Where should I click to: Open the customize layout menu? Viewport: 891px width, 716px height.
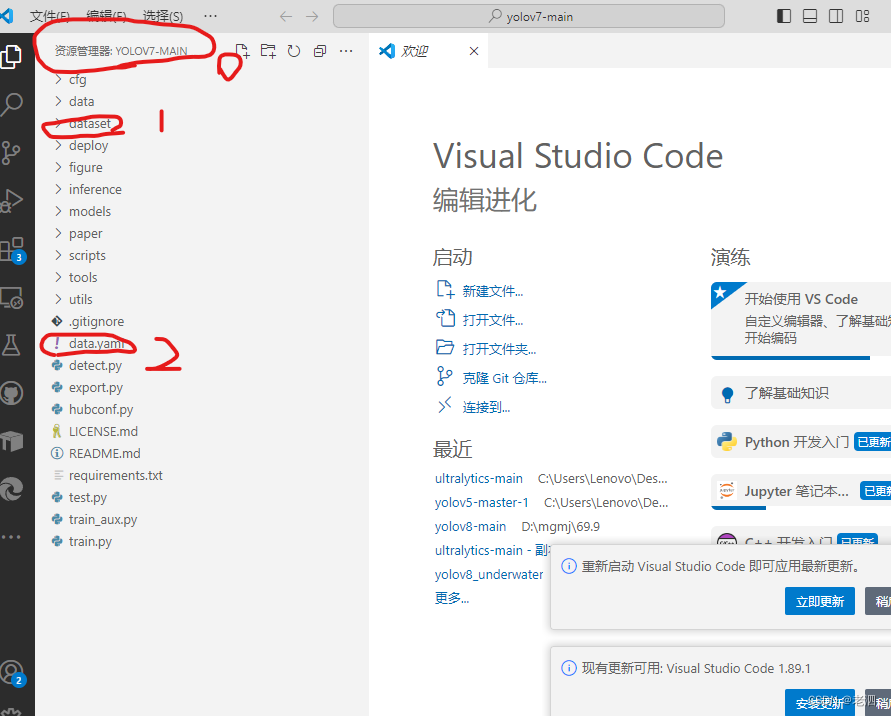click(x=862, y=16)
